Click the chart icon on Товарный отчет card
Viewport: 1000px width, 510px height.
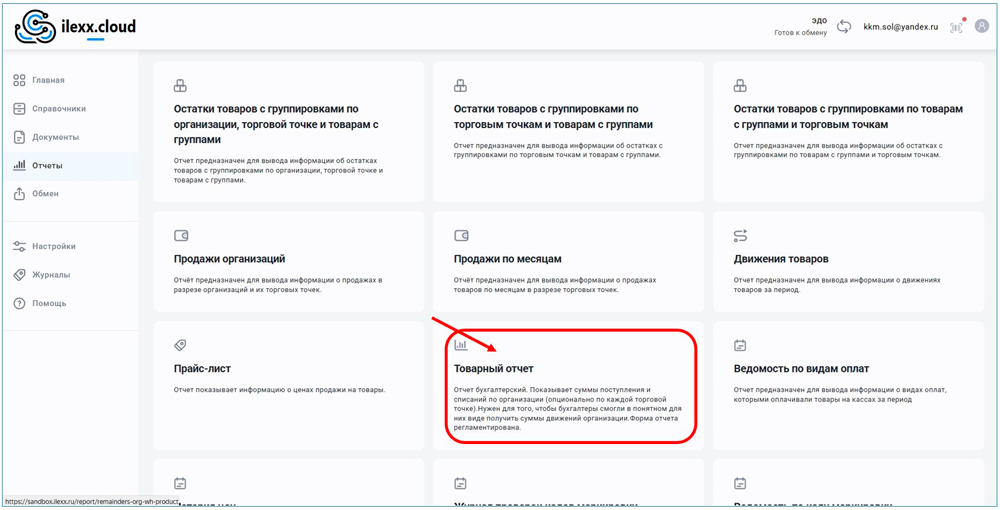click(x=461, y=345)
